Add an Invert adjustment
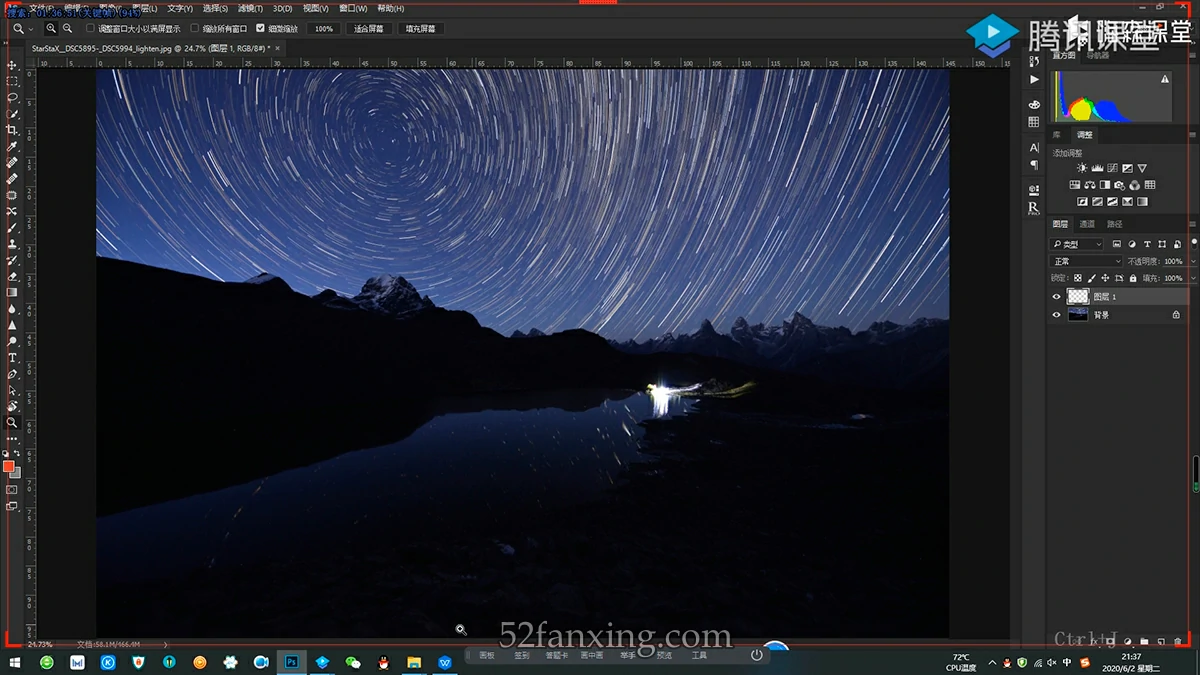Screen dimensions: 1200x675 click(x=1081, y=202)
